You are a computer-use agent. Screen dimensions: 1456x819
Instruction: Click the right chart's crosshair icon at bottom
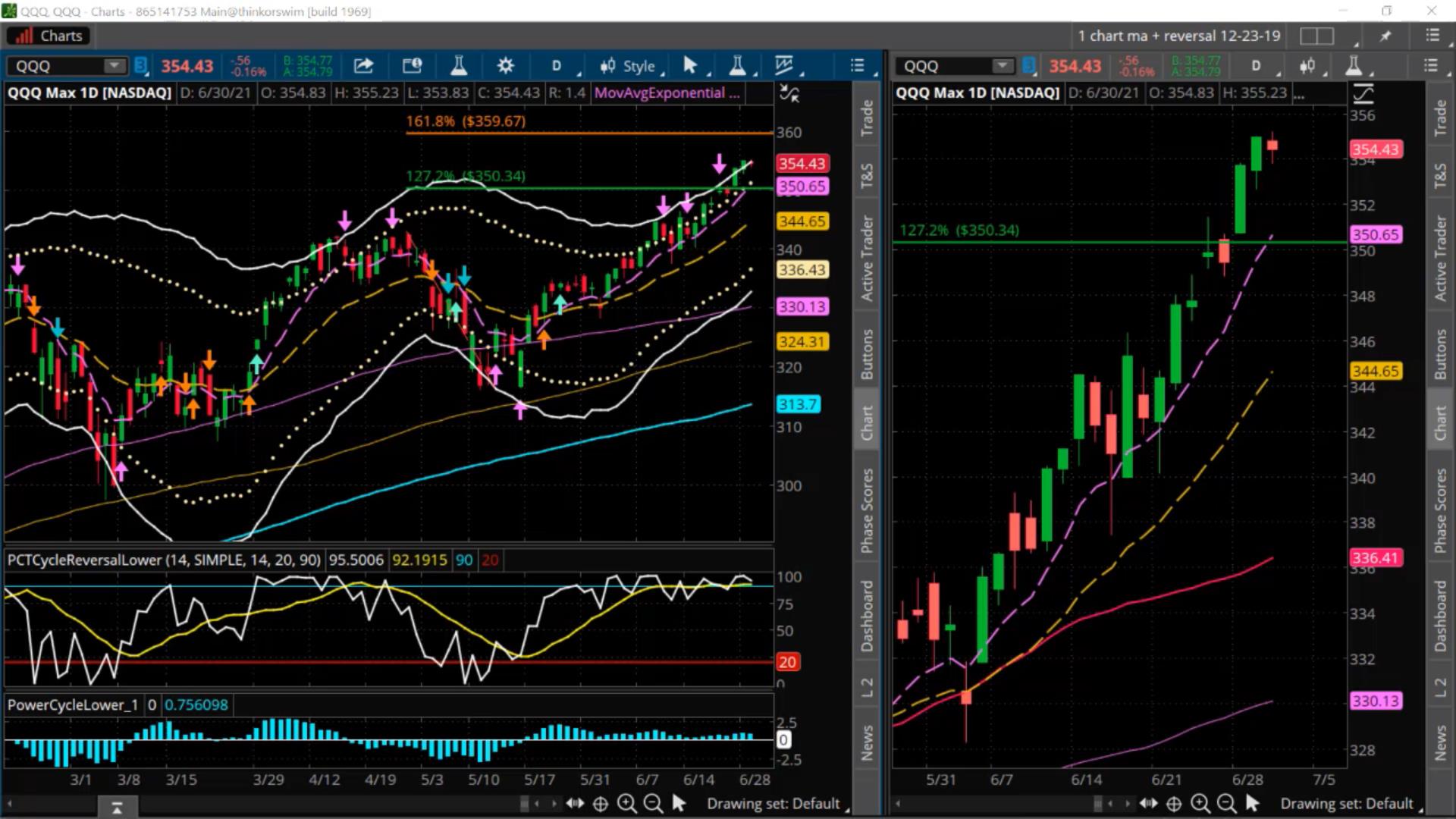tap(1174, 804)
